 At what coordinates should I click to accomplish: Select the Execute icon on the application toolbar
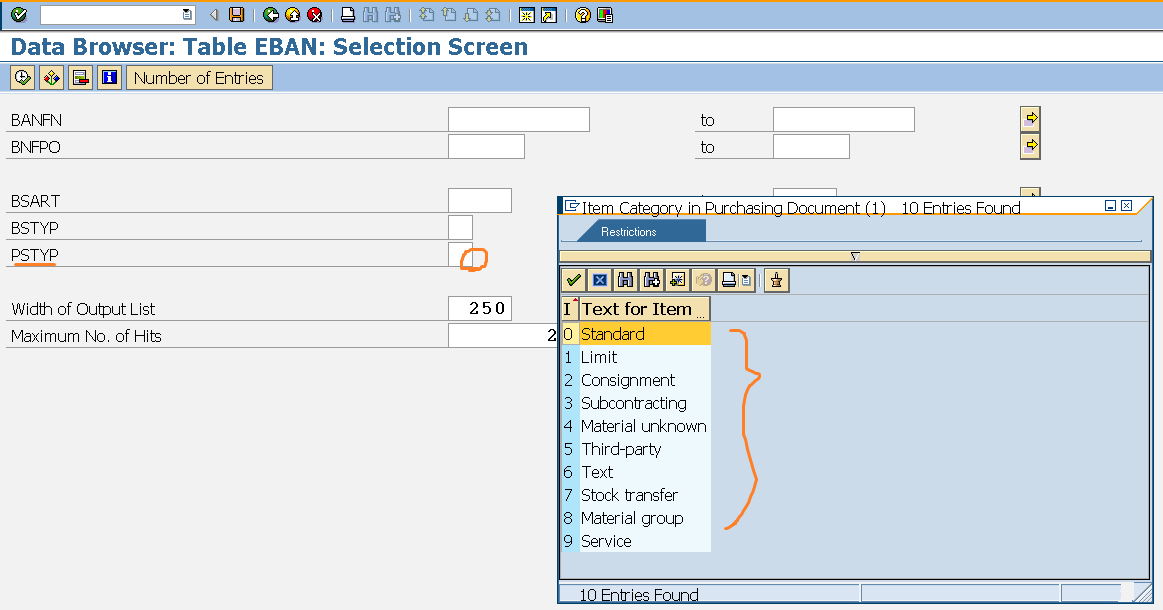click(21, 76)
